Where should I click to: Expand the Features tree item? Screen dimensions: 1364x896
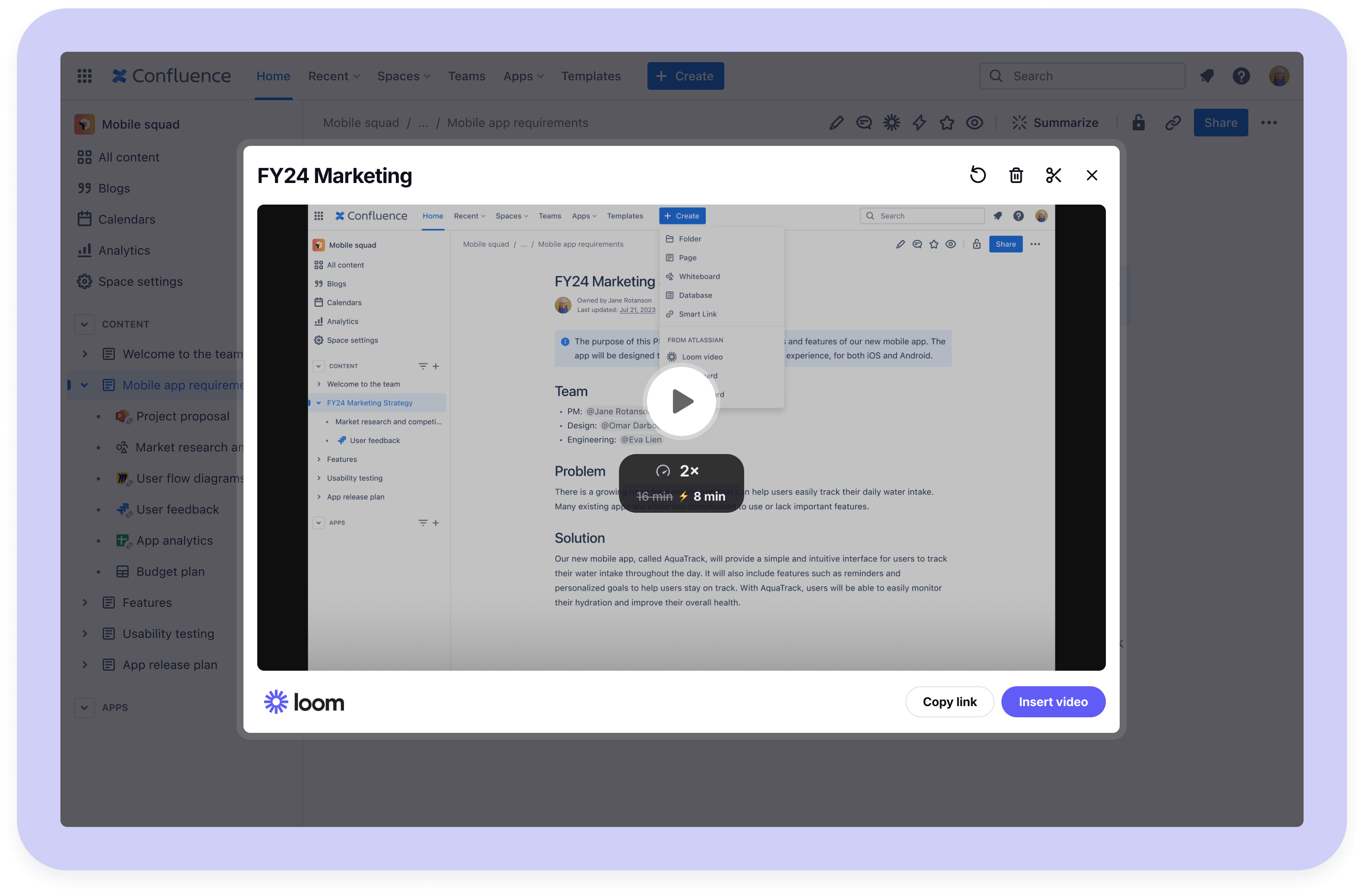tap(85, 602)
